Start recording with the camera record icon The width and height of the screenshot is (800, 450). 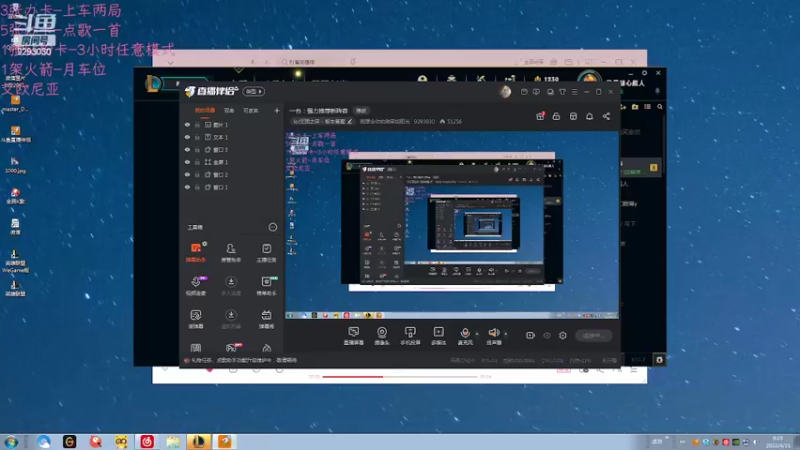[x=530, y=335]
